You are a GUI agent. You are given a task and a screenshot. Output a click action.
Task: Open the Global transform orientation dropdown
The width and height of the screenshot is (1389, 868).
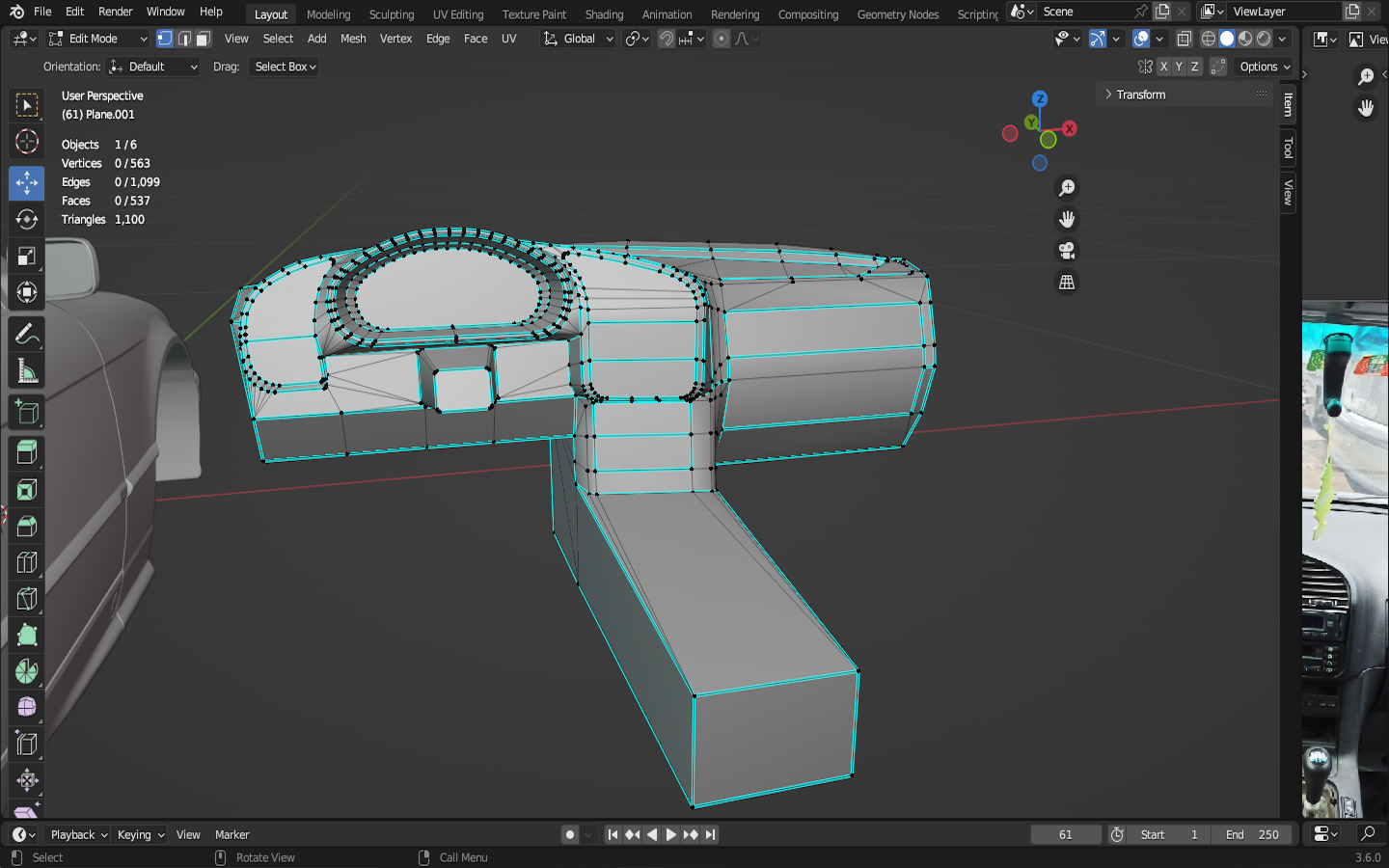click(x=579, y=39)
